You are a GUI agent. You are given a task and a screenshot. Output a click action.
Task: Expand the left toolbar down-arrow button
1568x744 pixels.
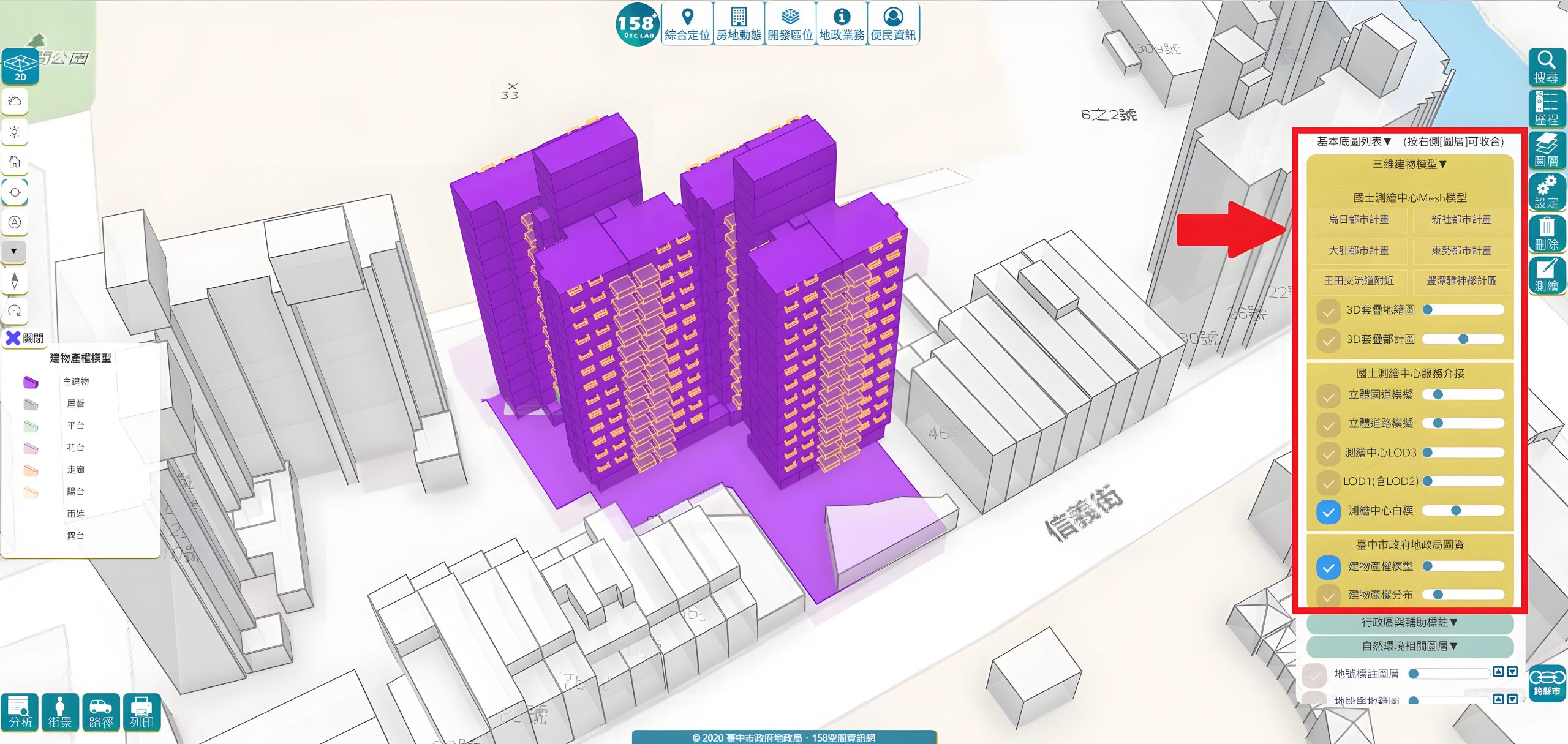(x=15, y=251)
